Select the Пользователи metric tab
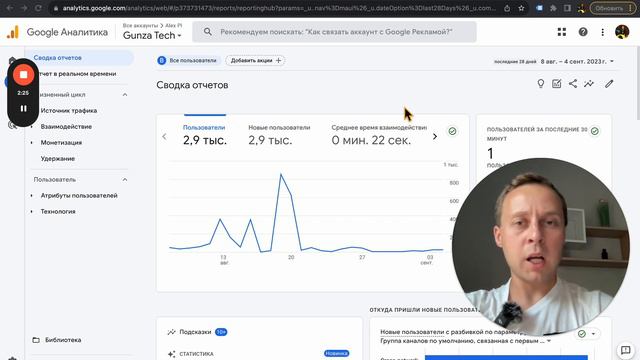The height and width of the screenshot is (360, 640). pos(204,135)
